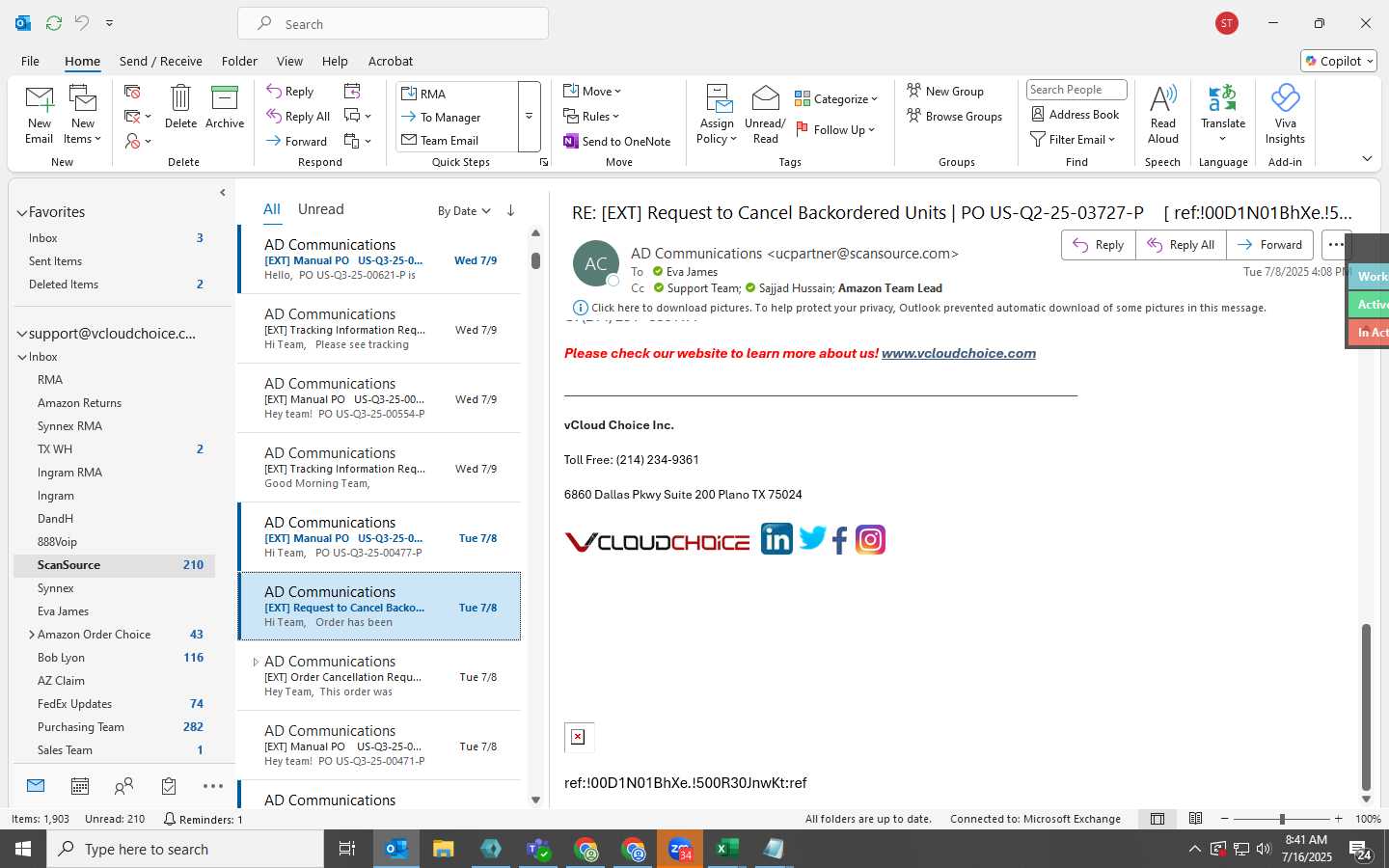The image size is (1389, 868).
Task: Click the zoom out minus button
Action: 1225,819
